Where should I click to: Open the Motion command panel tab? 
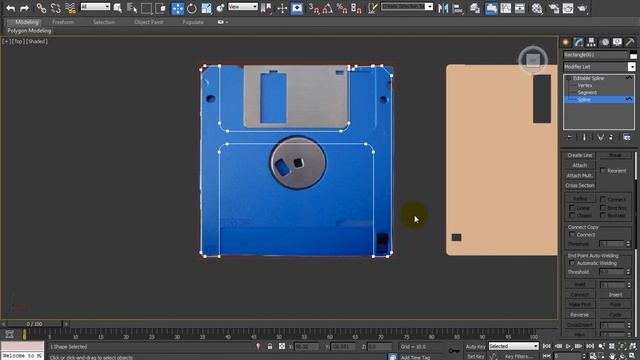(605, 42)
